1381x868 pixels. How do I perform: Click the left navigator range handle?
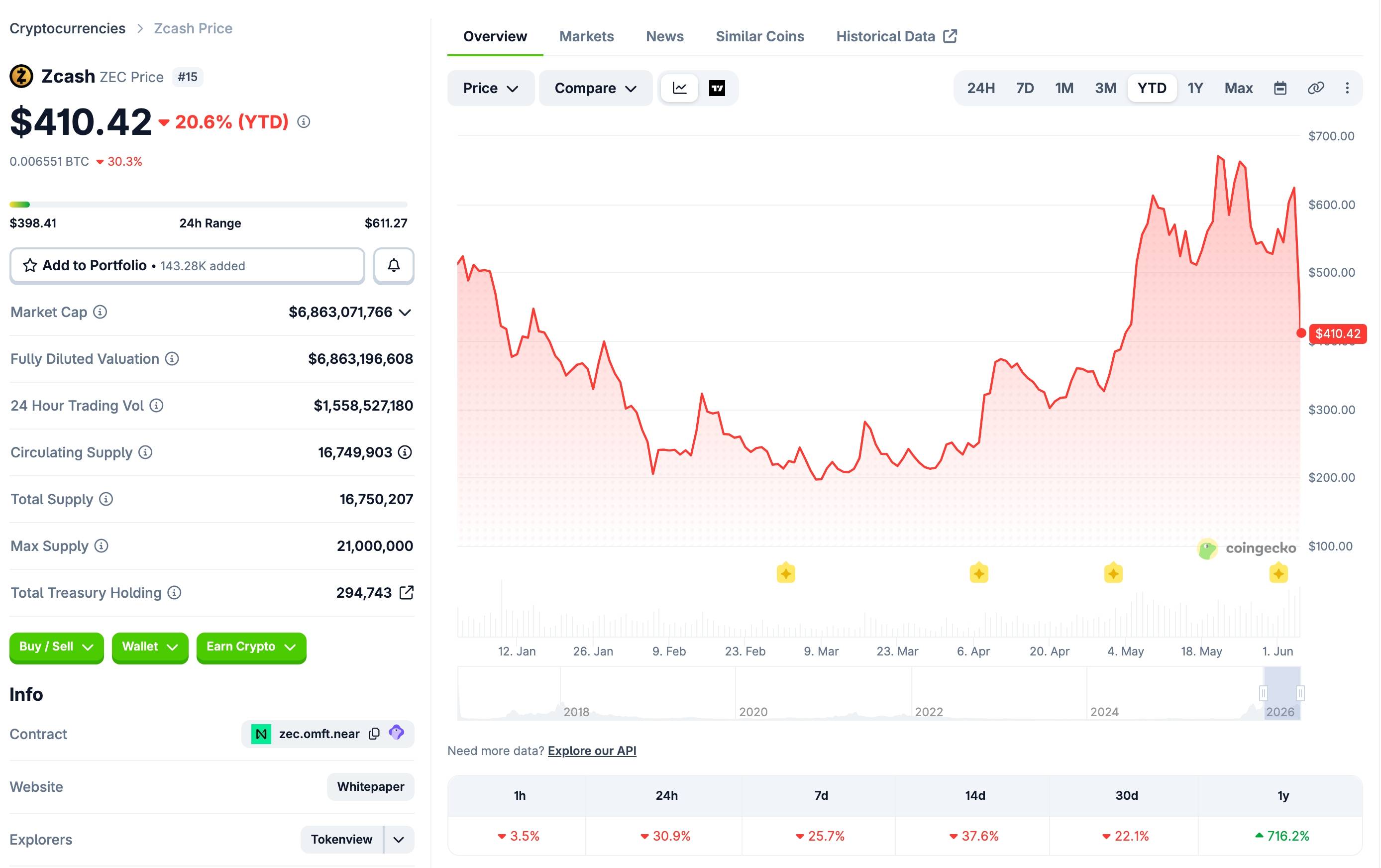[1263, 693]
